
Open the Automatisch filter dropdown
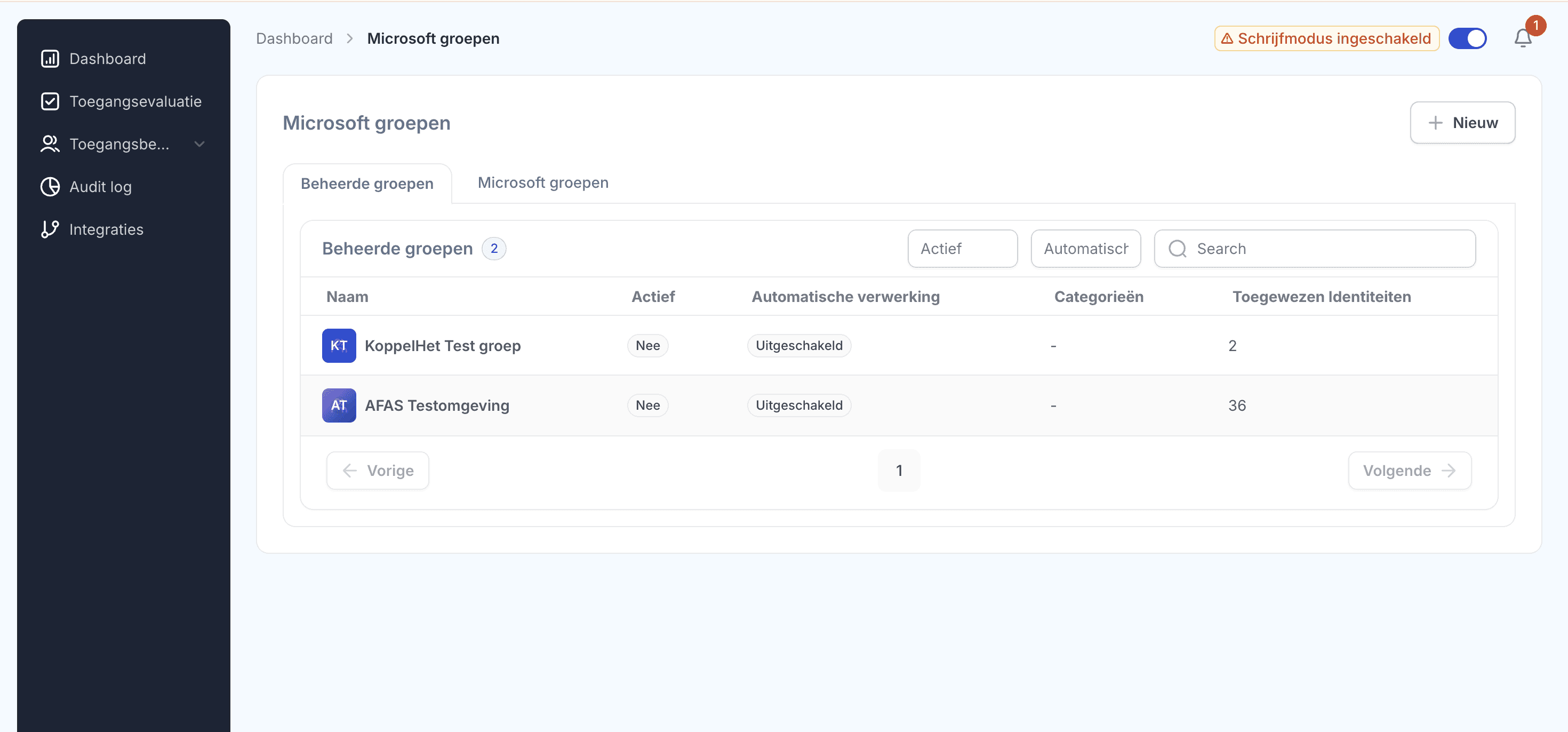click(x=1085, y=249)
